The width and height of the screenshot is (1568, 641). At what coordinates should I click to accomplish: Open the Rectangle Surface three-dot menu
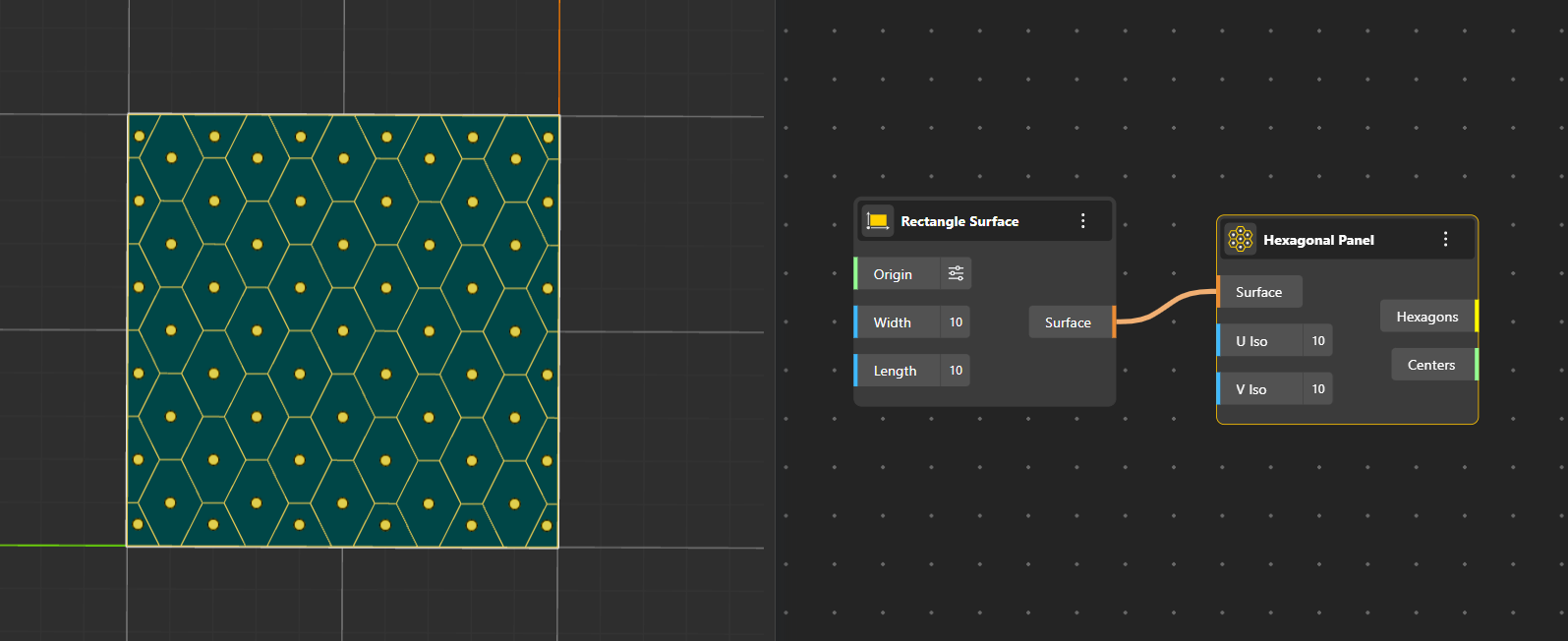tap(1083, 221)
